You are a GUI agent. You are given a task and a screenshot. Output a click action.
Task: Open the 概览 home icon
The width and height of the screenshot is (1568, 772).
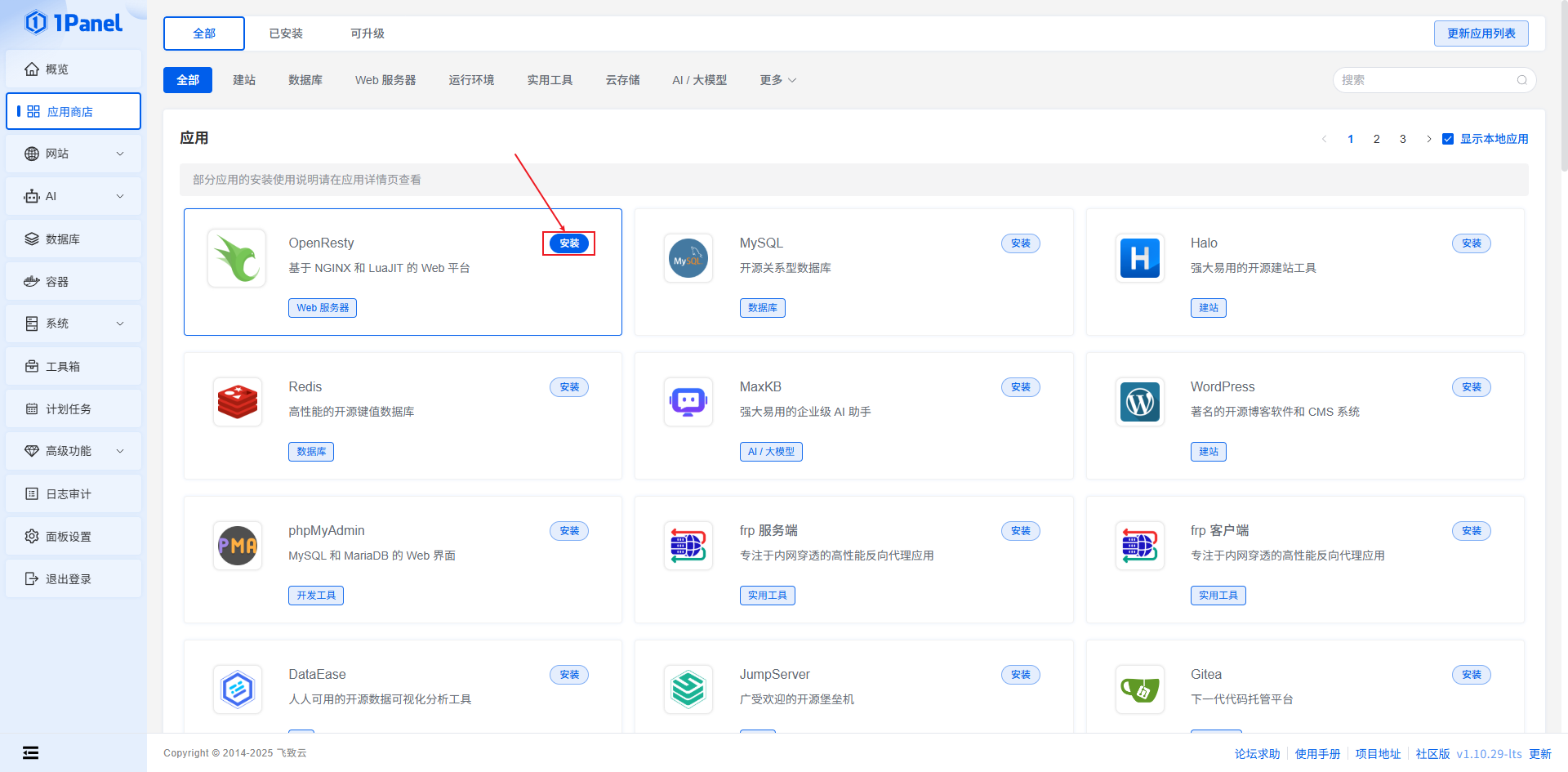click(32, 69)
